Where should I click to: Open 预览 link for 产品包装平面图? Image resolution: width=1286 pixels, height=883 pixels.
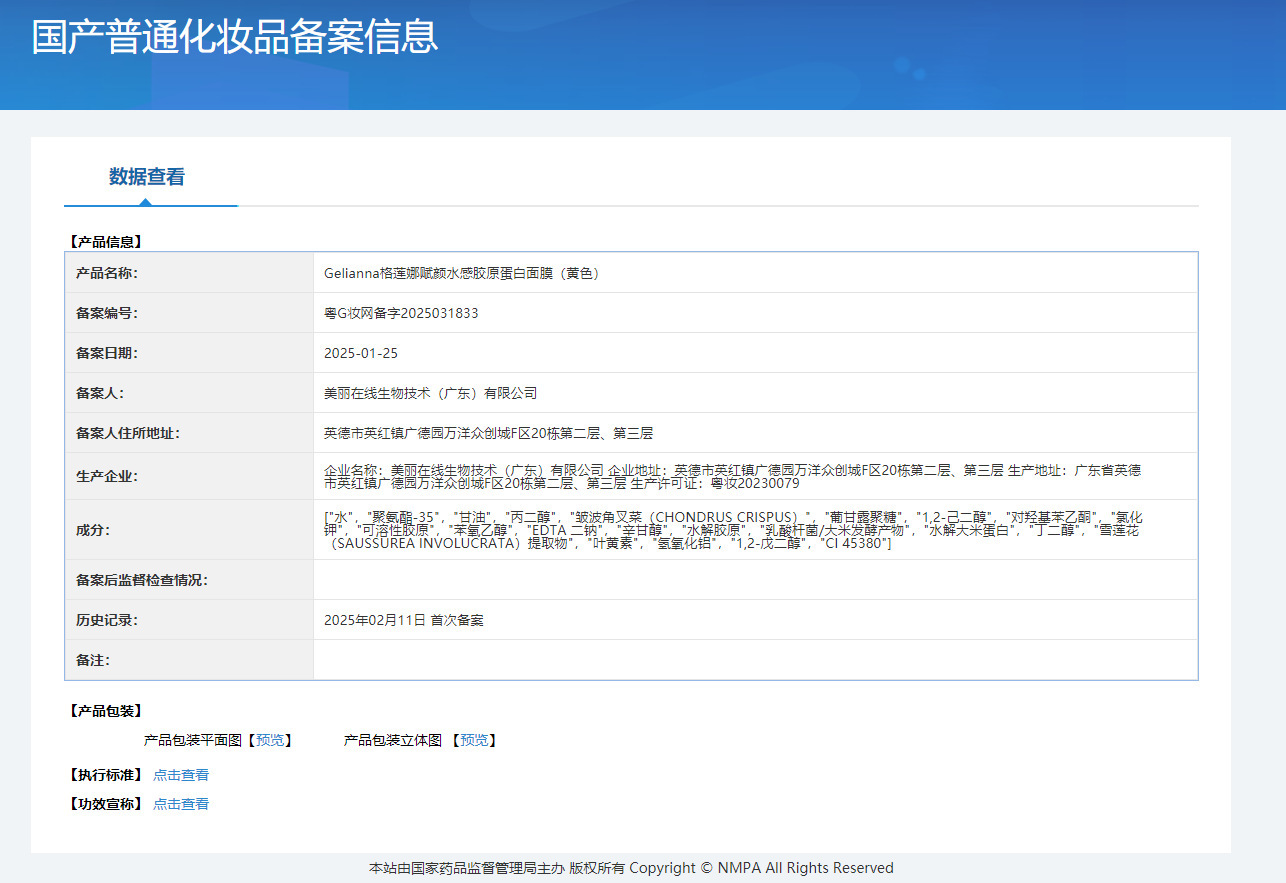[270, 740]
